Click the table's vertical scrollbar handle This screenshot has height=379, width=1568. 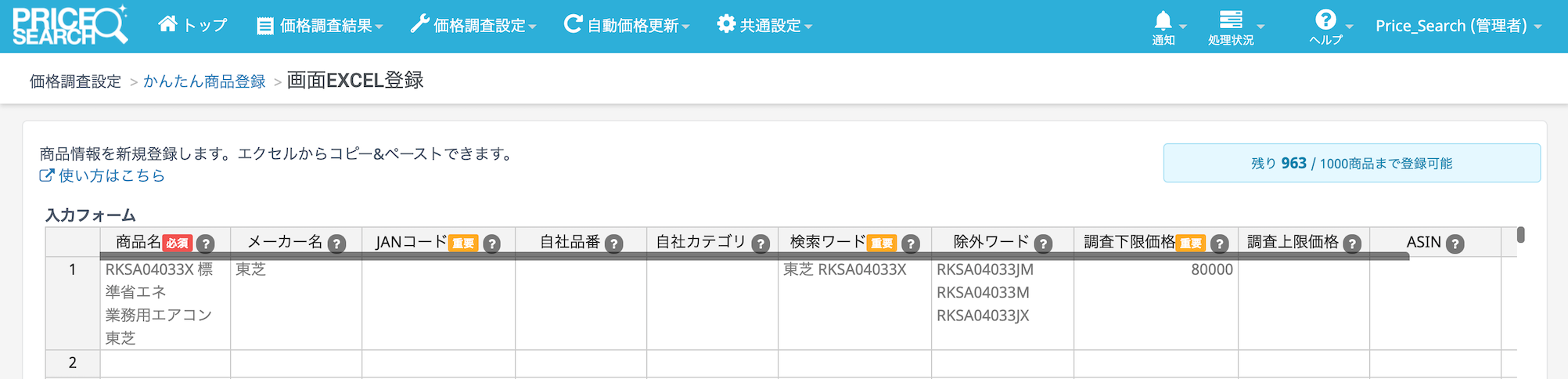click(1520, 234)
